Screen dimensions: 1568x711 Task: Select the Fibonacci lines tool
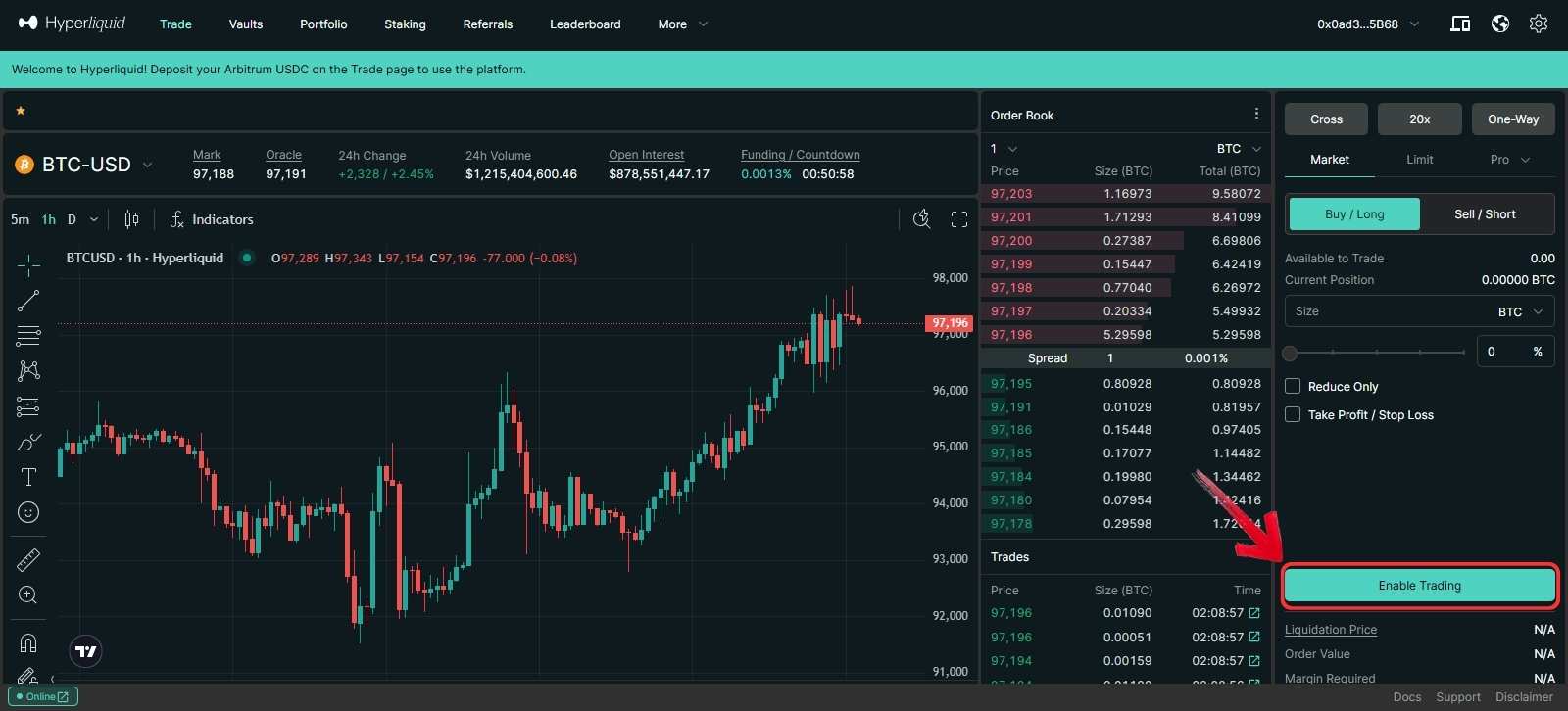pos(28,336)
